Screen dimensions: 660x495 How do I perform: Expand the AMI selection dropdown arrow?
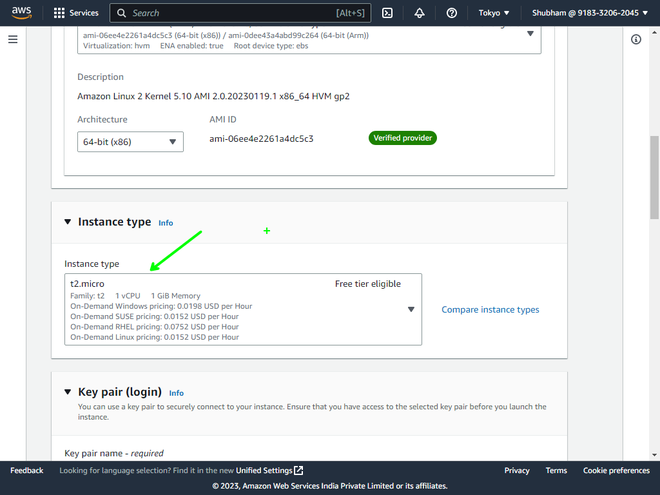click(x=530, y=33)
